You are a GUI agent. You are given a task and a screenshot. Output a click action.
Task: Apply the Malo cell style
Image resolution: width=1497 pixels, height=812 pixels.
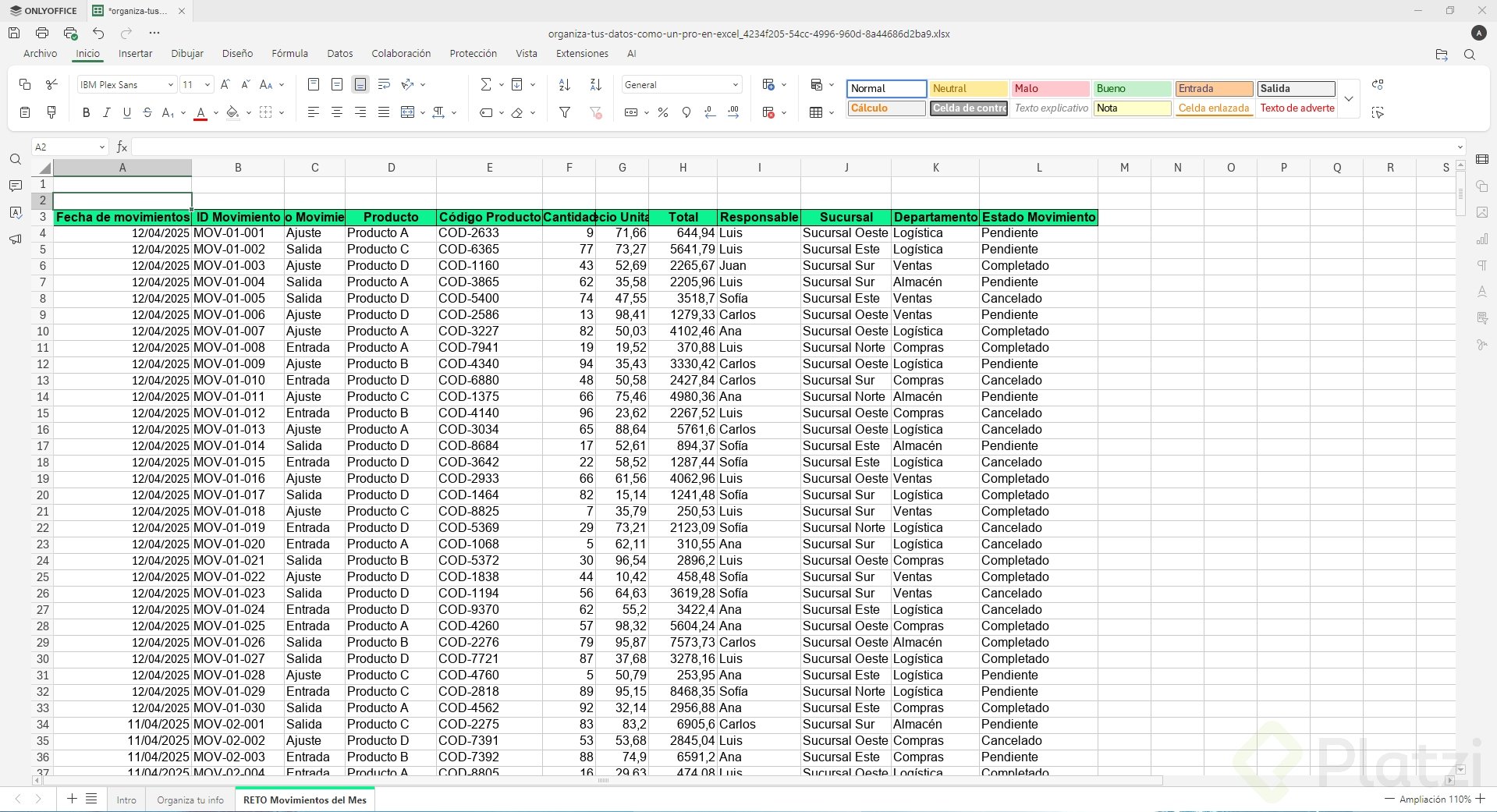1051,89
